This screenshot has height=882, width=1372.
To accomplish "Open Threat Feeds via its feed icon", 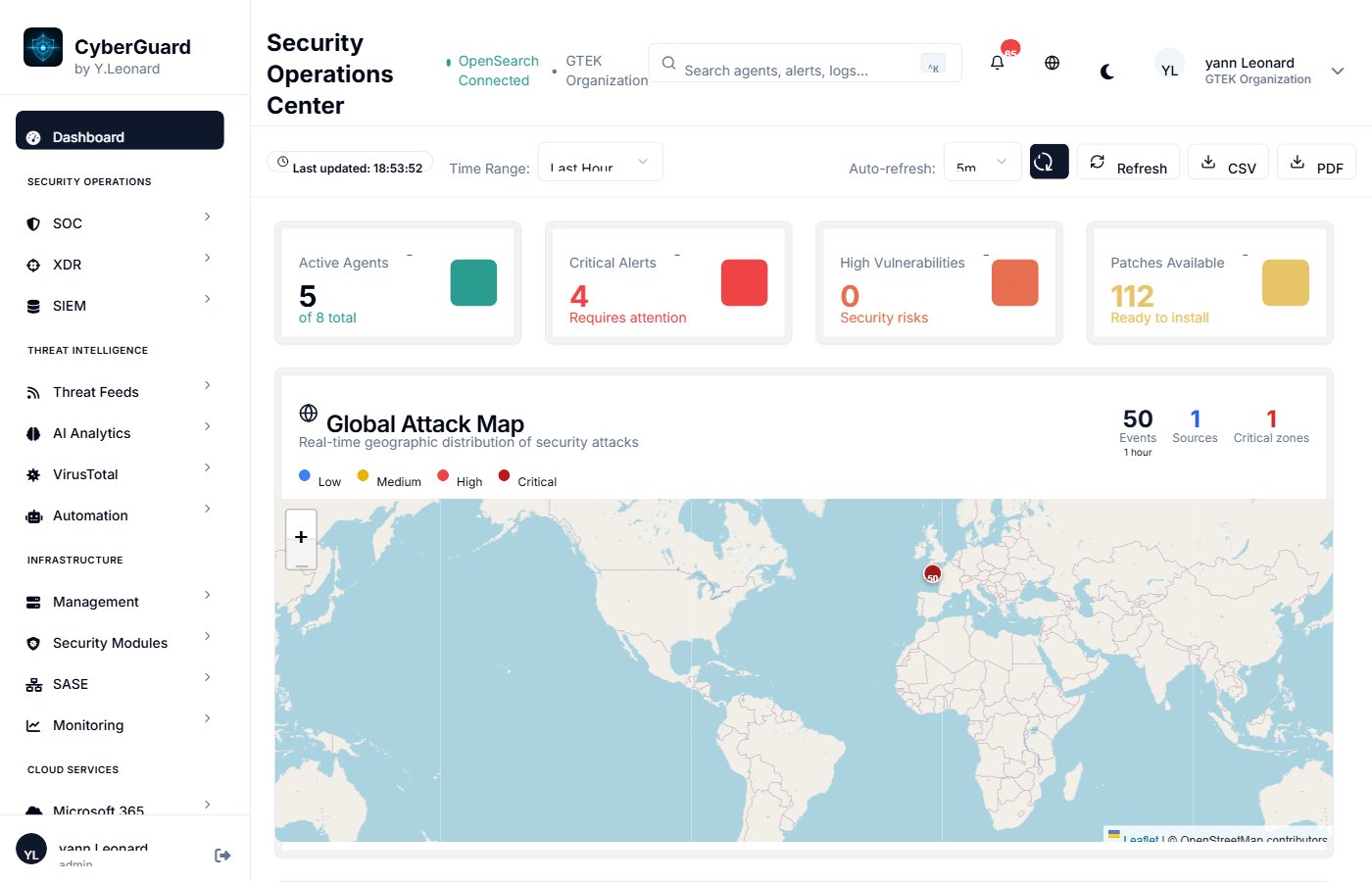I will click(x=34, y=391).
